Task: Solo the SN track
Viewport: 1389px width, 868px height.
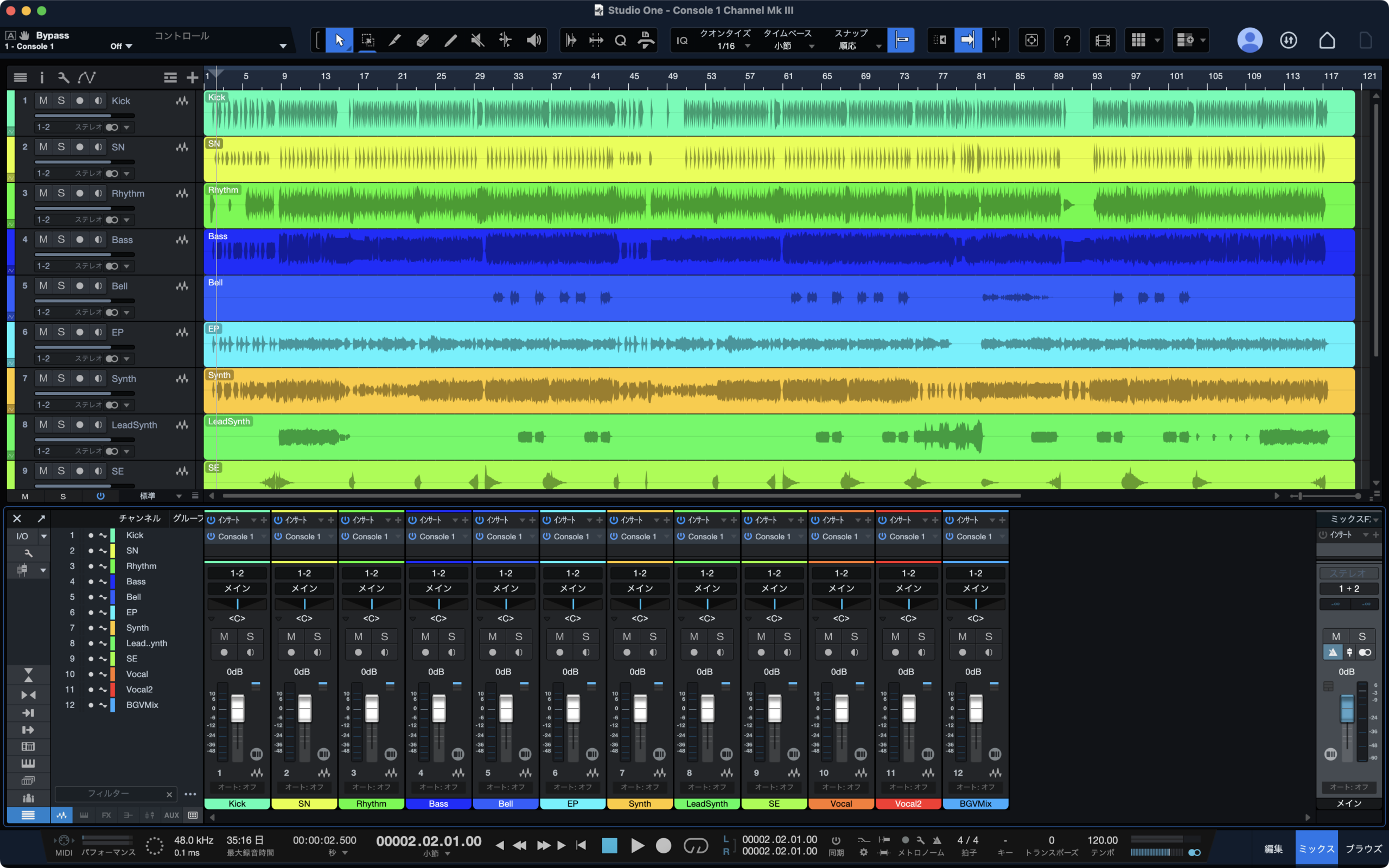Action: pos(61,147)
